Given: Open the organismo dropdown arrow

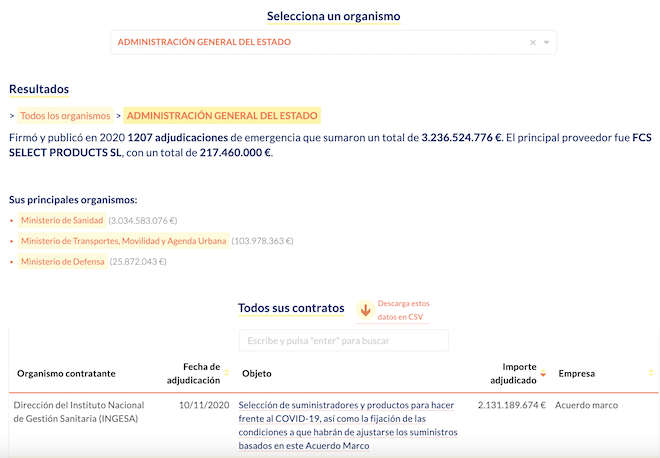Looking at the screenshot, I should [546, 42].
